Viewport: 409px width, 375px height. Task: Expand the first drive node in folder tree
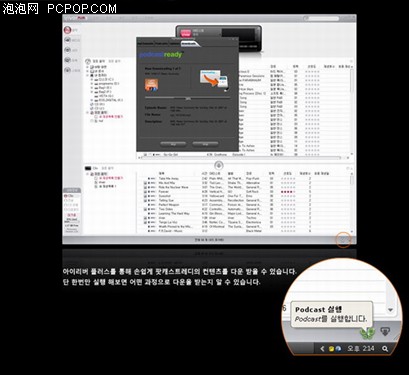[x=92, y=80]
